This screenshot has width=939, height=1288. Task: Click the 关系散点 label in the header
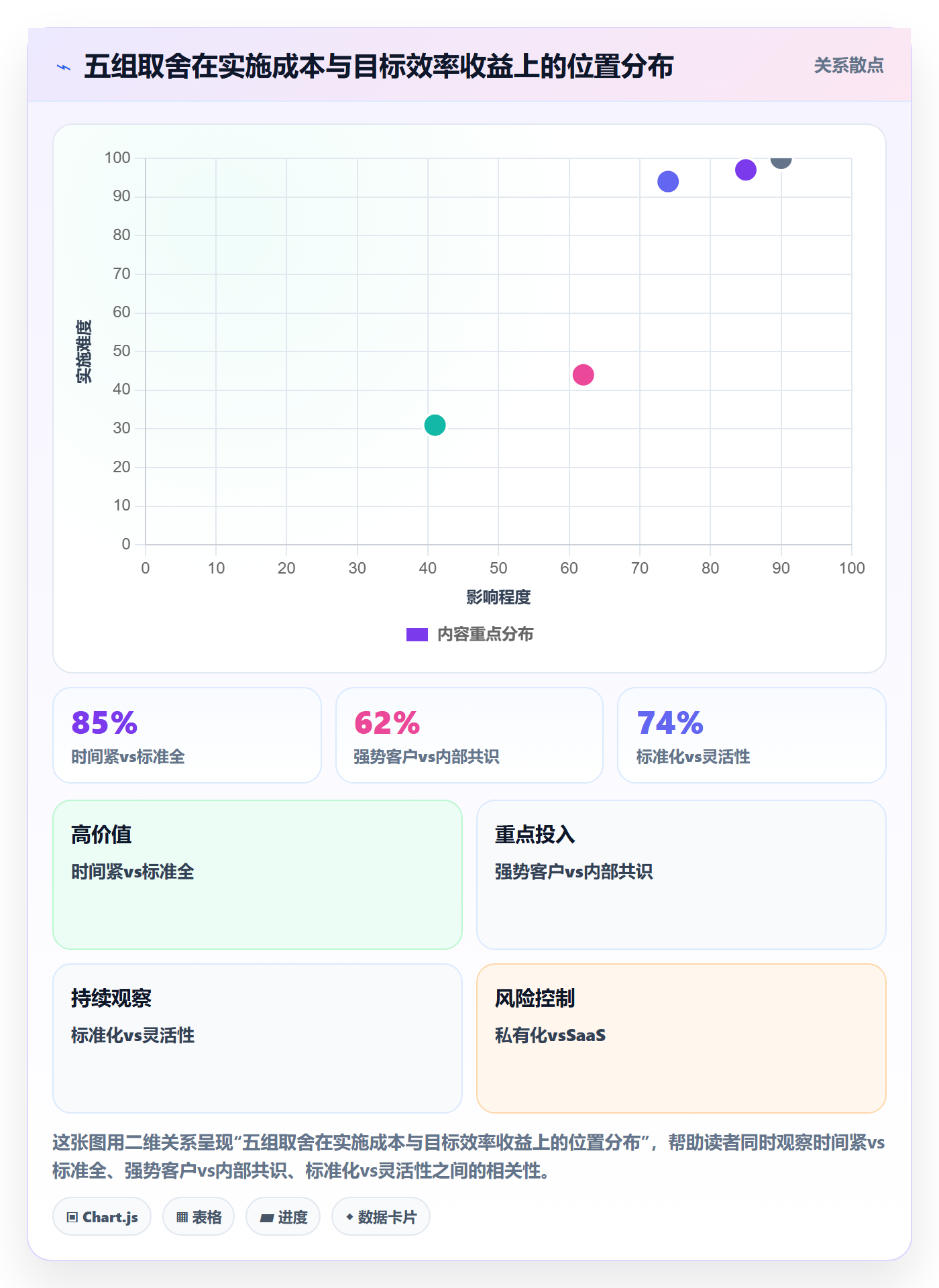click(x=848, y=66)
